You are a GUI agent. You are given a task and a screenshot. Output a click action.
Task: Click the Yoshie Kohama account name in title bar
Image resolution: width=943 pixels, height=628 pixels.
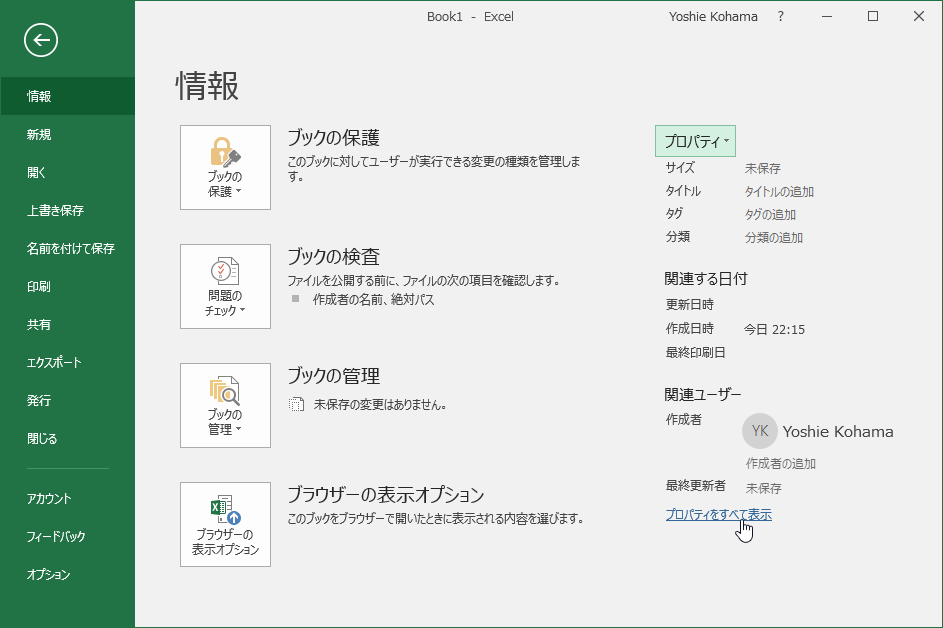713,17
